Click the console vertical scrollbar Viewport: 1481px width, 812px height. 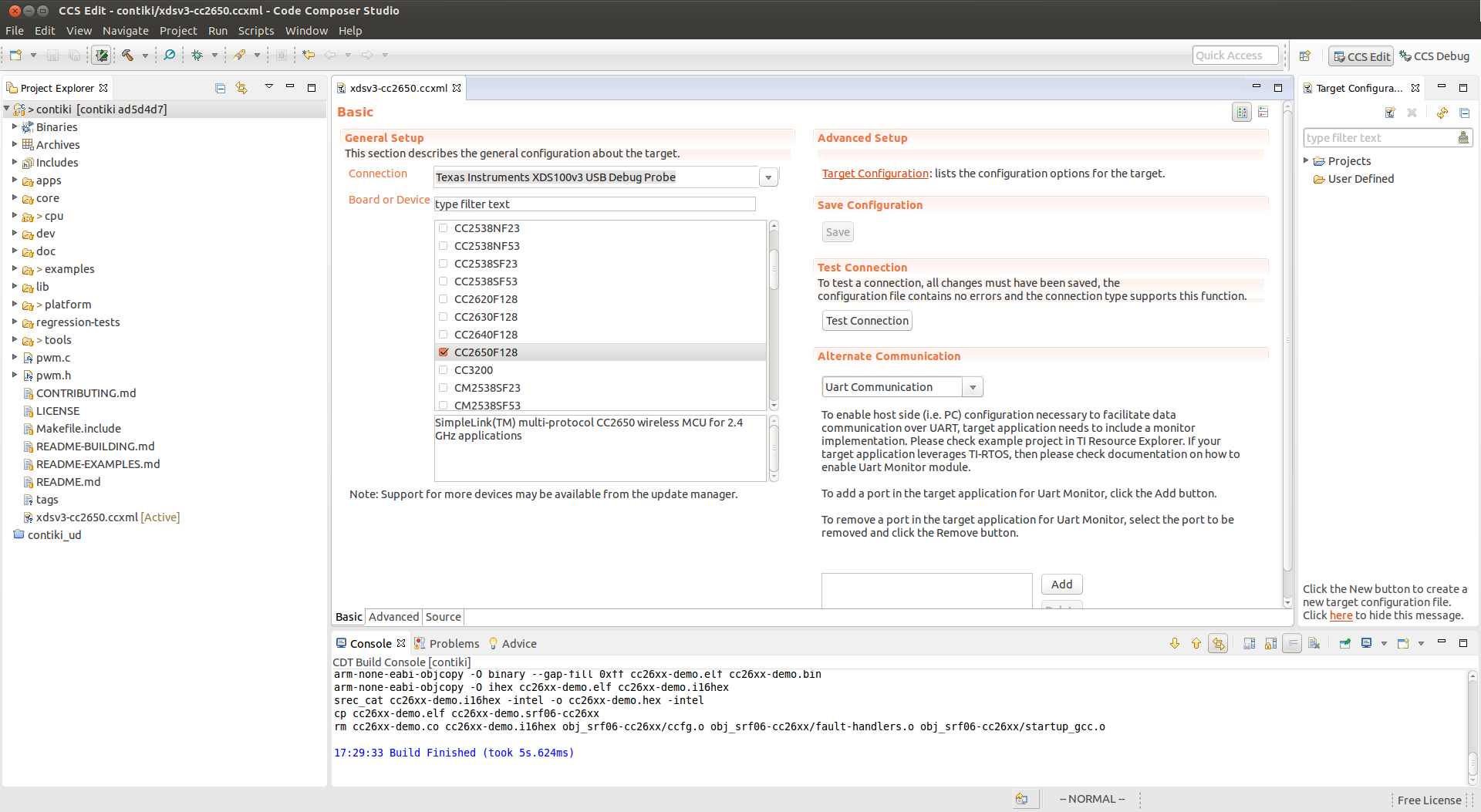tap(1472, 727)
